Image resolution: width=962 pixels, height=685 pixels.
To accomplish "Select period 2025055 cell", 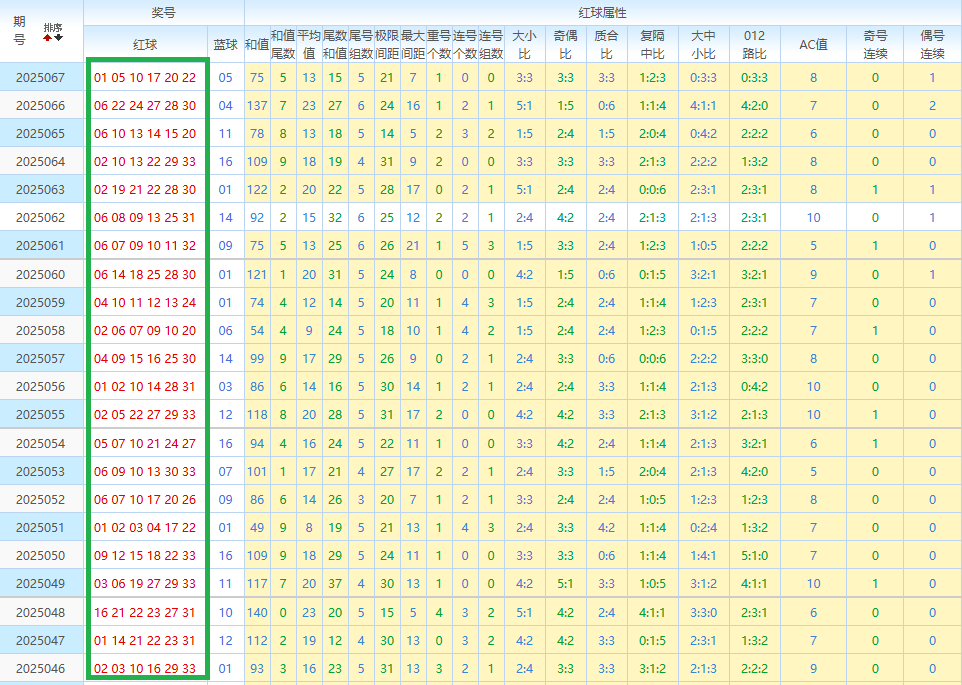I will 40,415.
